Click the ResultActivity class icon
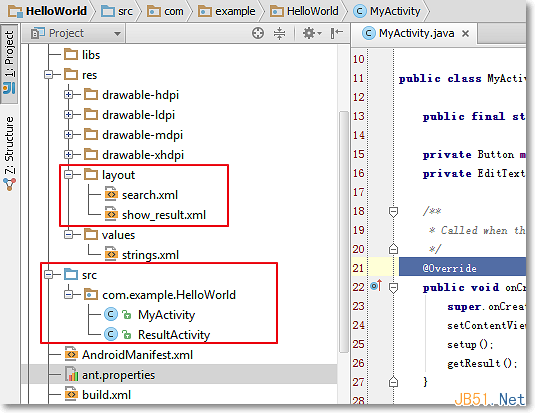The image size is (535, 413). [x=111, y=334]
